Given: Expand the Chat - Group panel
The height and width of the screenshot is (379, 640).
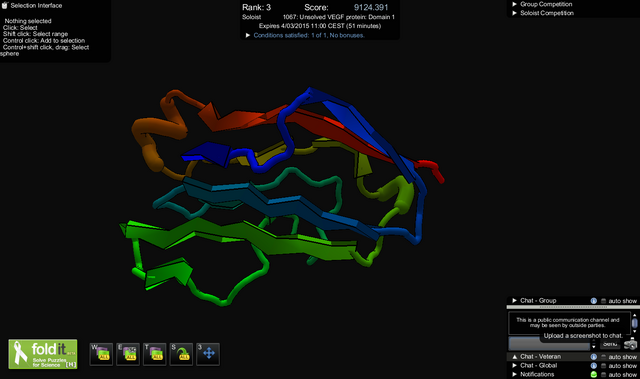Looking at the screenshot, I should point(514,301).
